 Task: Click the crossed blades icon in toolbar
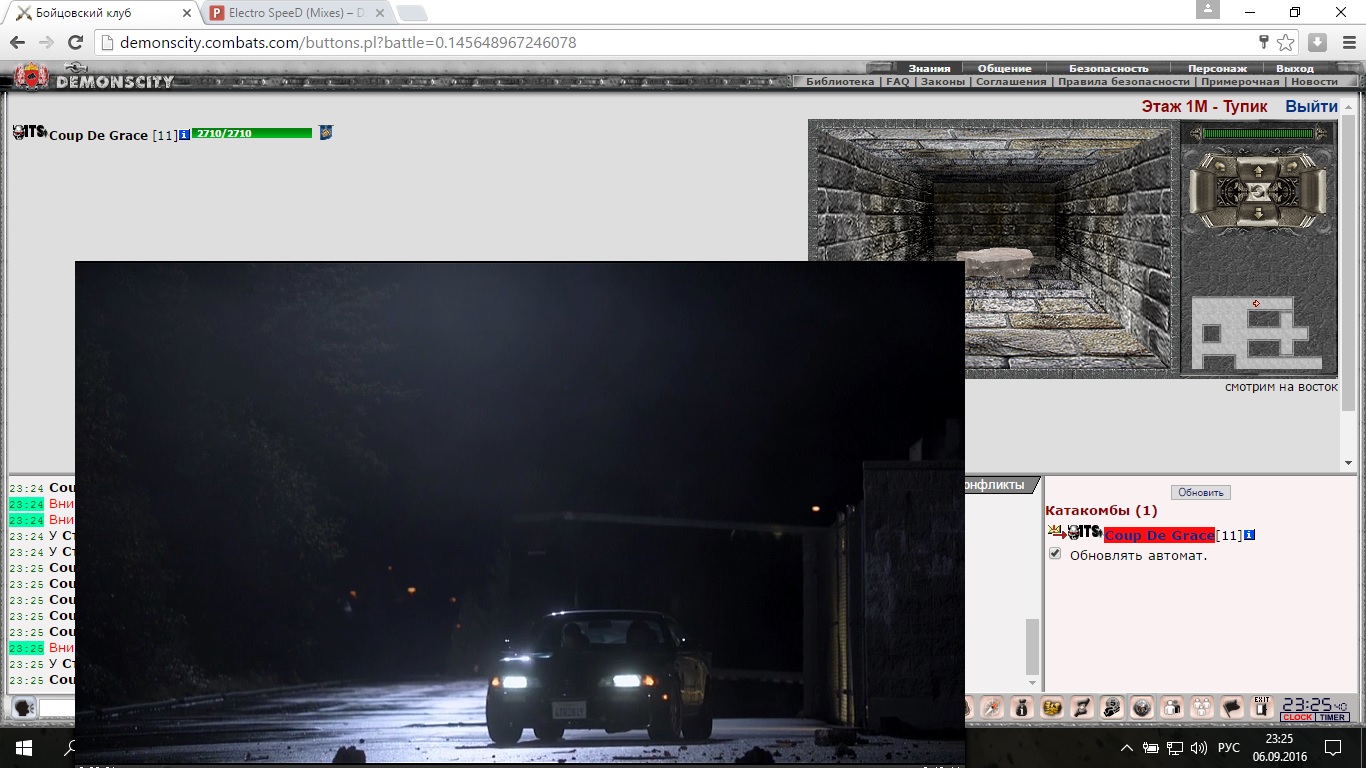pyautogui.click(x=1082, y=707)
